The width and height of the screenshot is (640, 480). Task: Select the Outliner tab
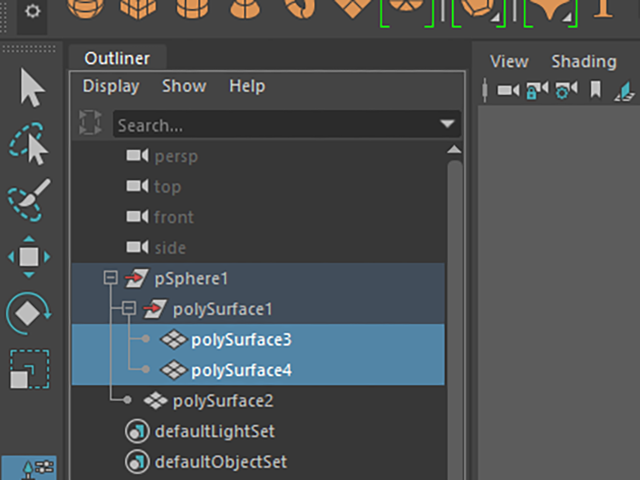117,58
